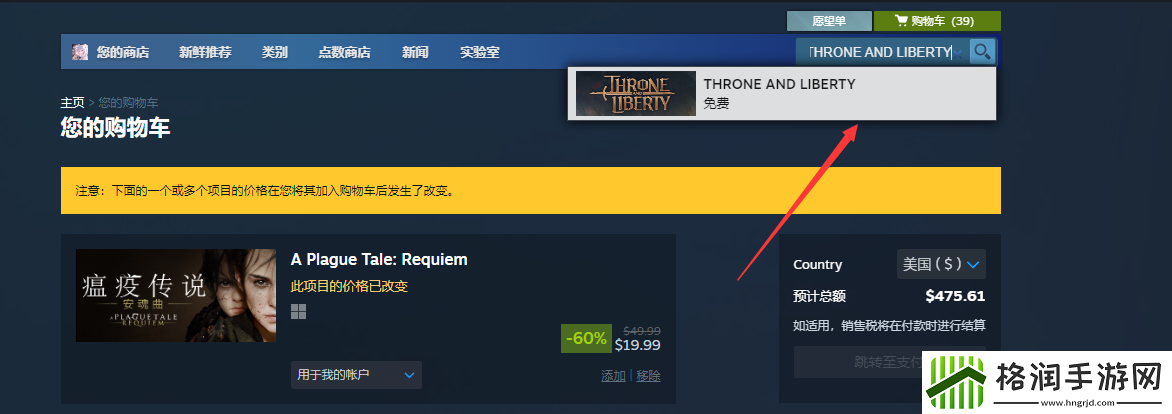1172x414 pixels.
Task: Open the 实验室 menu item
Action: point(480,52)
